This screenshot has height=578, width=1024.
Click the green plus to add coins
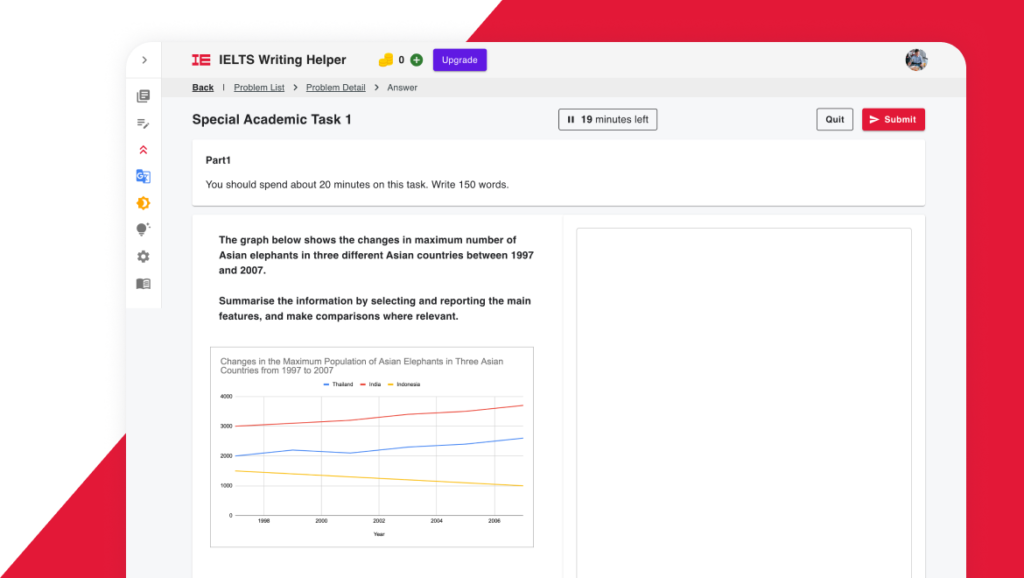point(417,60)
